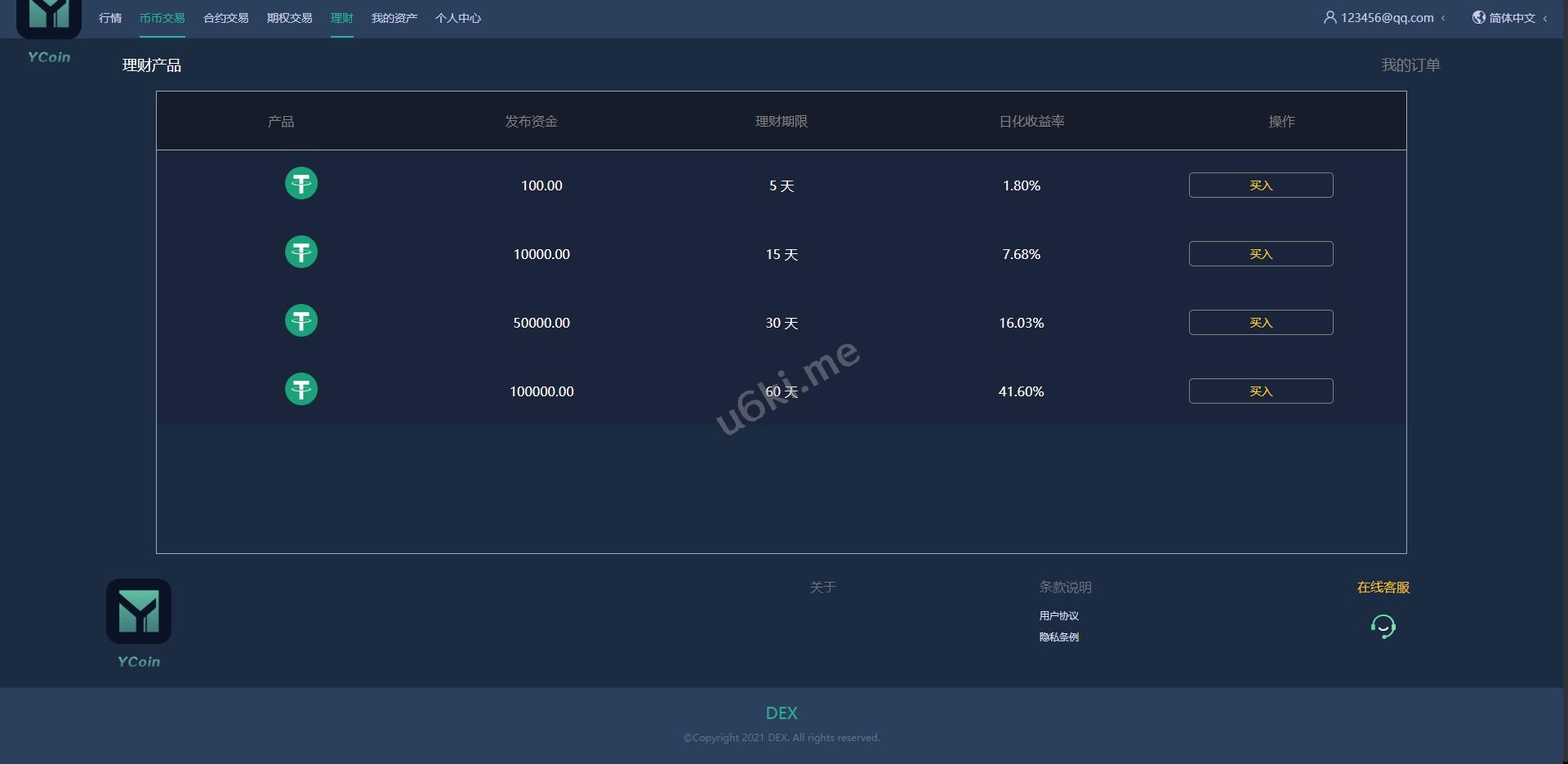The image size is (1568, 764).
Task: Expand the 123456@qq.com account dropdown
Action: (x=1387, y=18)
